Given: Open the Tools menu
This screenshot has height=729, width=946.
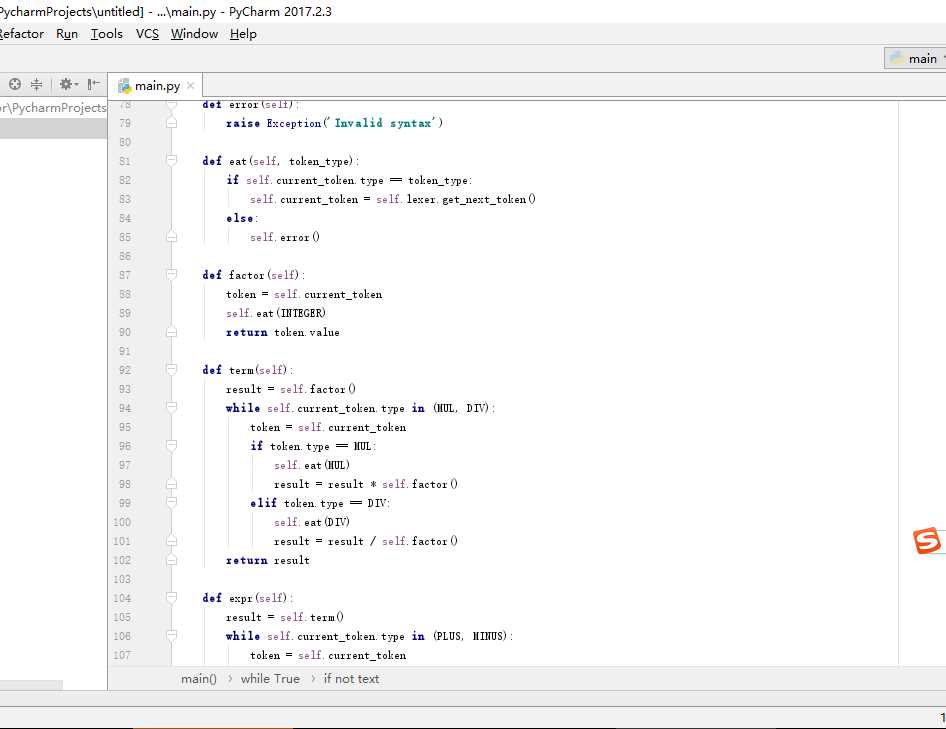Looking at the screenshot, I should pyautogui.click(x=107, y=34).
